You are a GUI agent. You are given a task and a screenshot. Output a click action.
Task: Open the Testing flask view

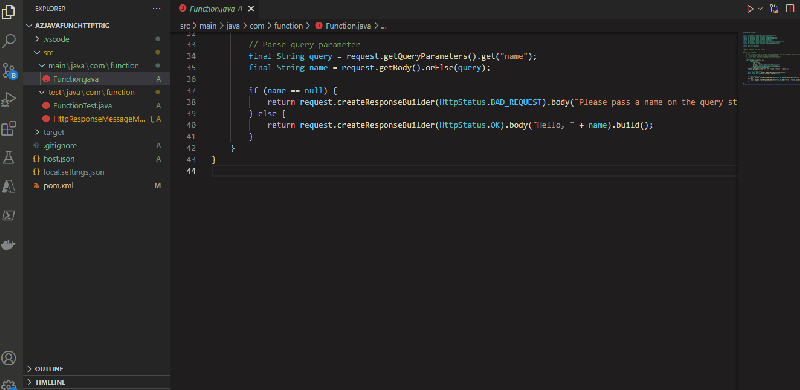(x=9, y=158)
